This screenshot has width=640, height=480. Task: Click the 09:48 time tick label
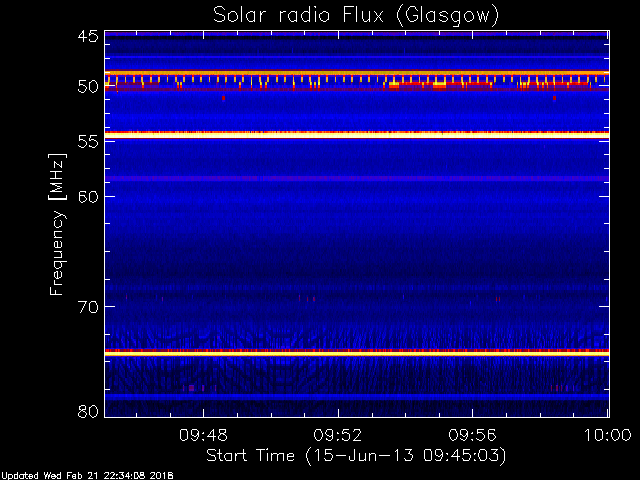204,435
